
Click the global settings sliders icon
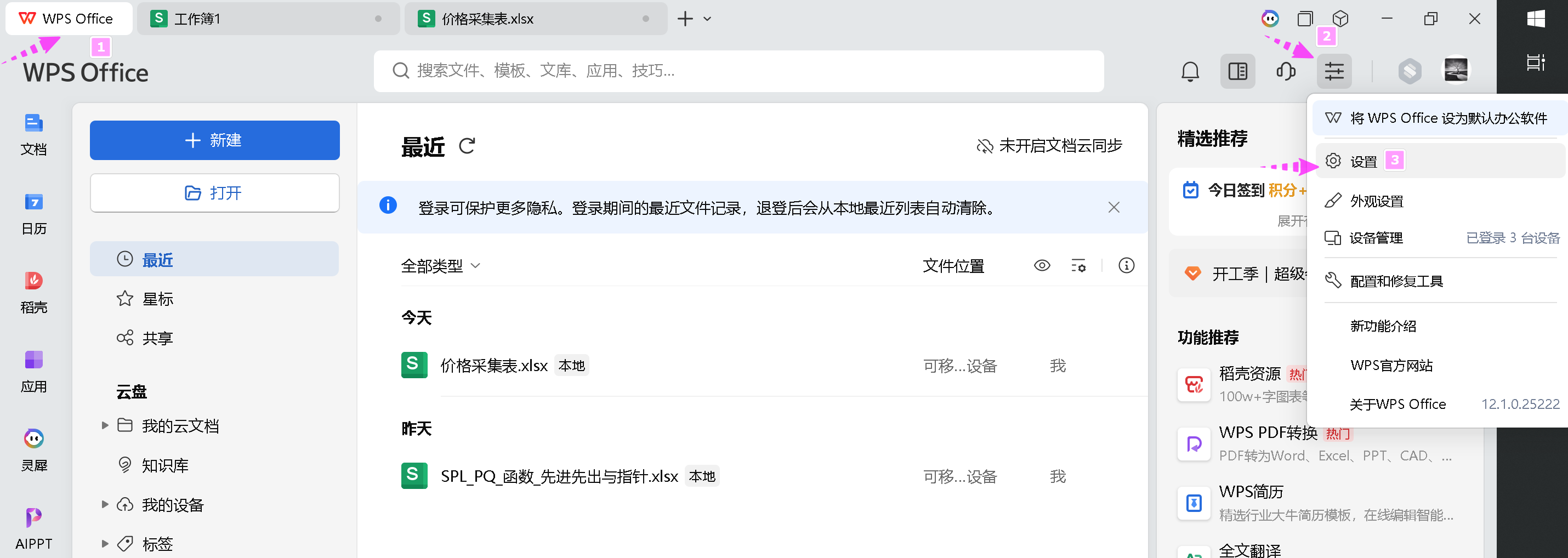(1334, 71)
